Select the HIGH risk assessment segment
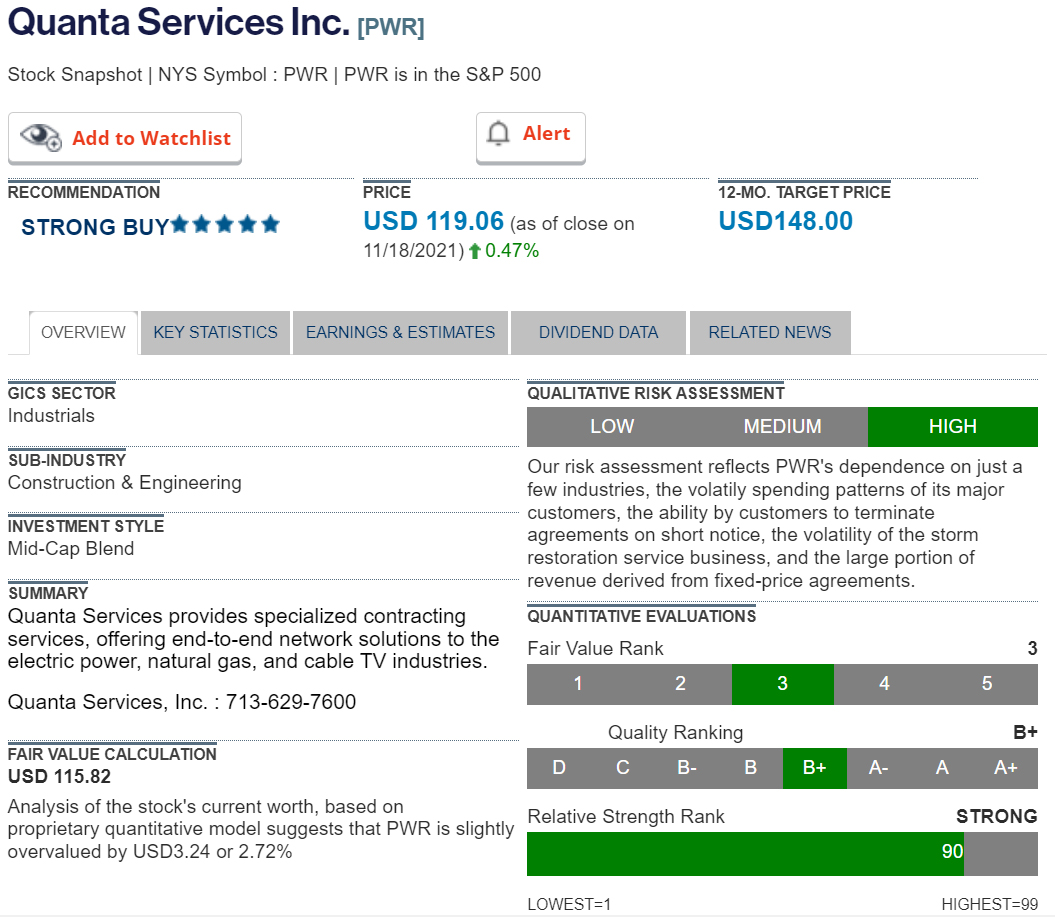The width and height of the screenshot is (1055, 917). point(952,426)
